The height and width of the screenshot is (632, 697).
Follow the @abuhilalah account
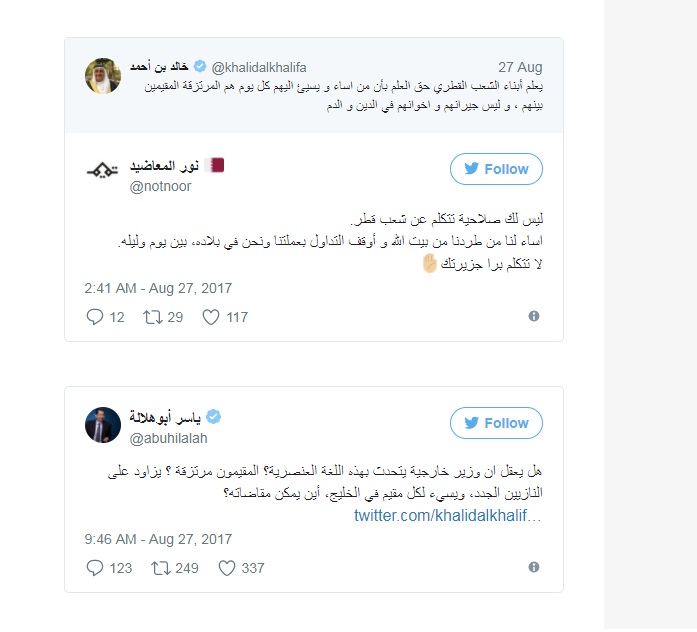click(x=496, y=423)
